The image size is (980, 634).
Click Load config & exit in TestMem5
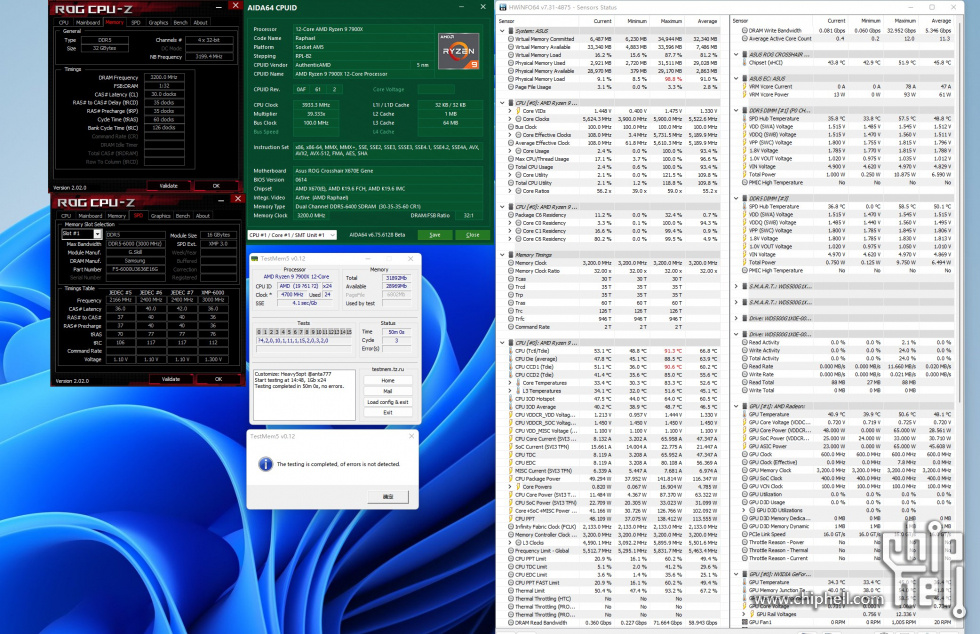[x=388, y=402]
